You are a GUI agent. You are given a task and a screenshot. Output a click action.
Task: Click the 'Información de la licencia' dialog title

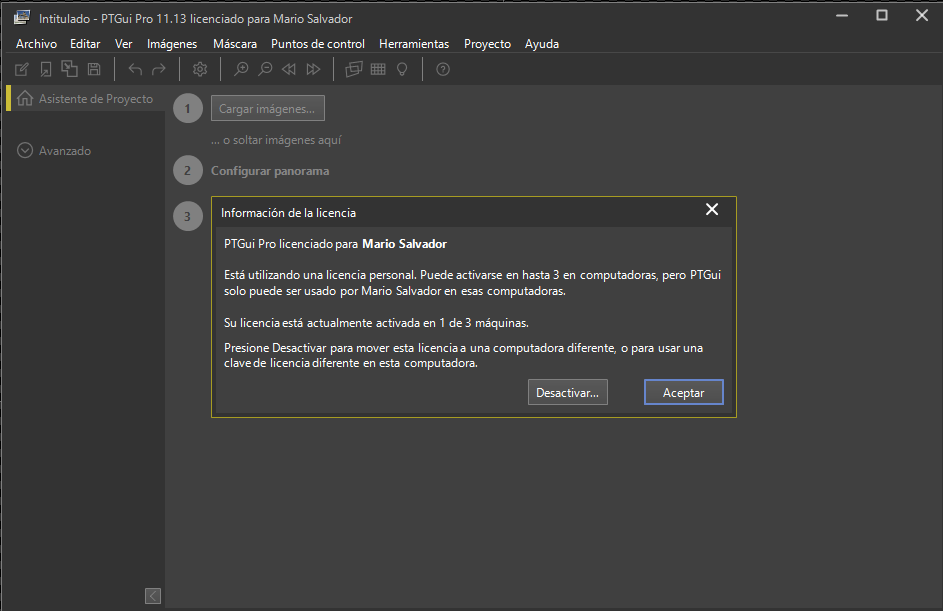point(289,213)
